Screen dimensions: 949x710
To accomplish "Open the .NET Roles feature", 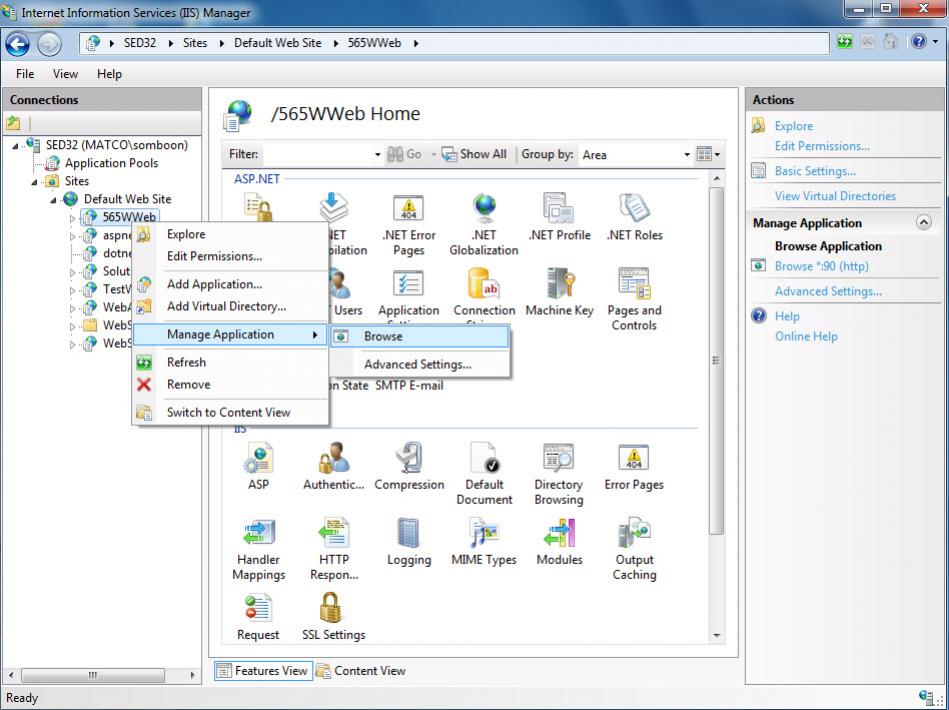I will (634, 218).
